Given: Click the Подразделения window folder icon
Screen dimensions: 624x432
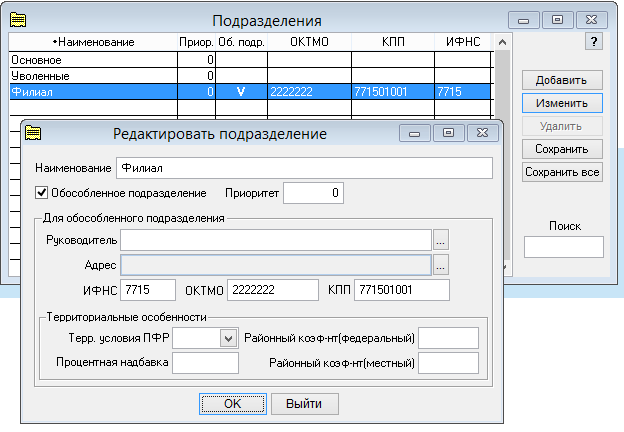Looking at the screenshot, I should coord(18,20).
